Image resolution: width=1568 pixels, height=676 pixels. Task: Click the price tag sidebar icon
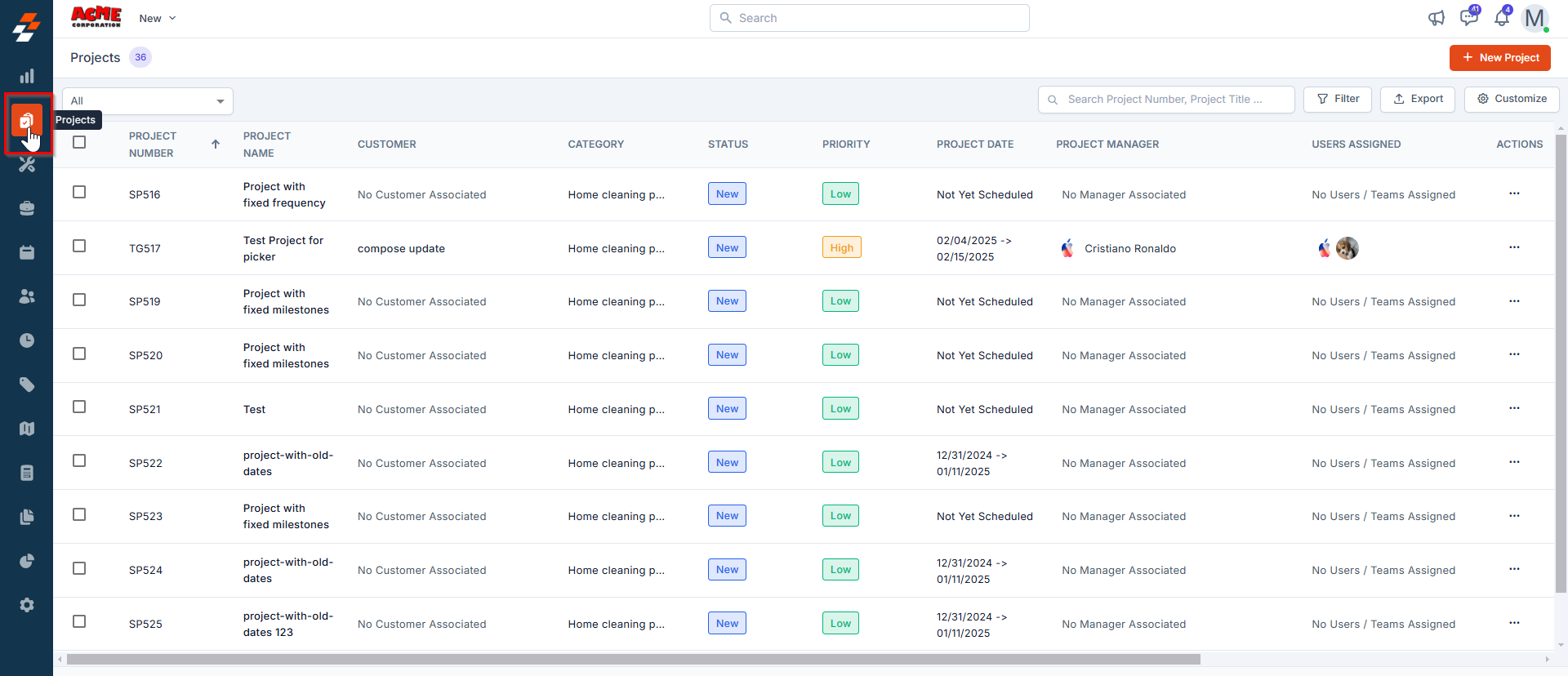27,385
